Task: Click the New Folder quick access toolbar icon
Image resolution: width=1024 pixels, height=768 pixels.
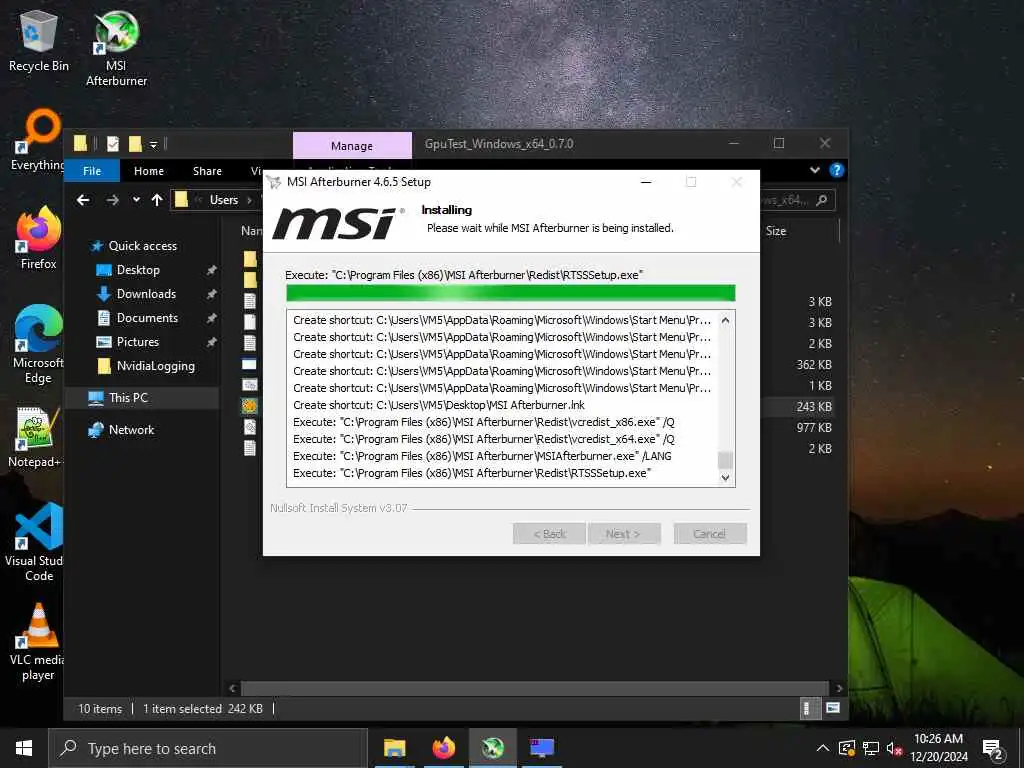Action: coord(135,144)
